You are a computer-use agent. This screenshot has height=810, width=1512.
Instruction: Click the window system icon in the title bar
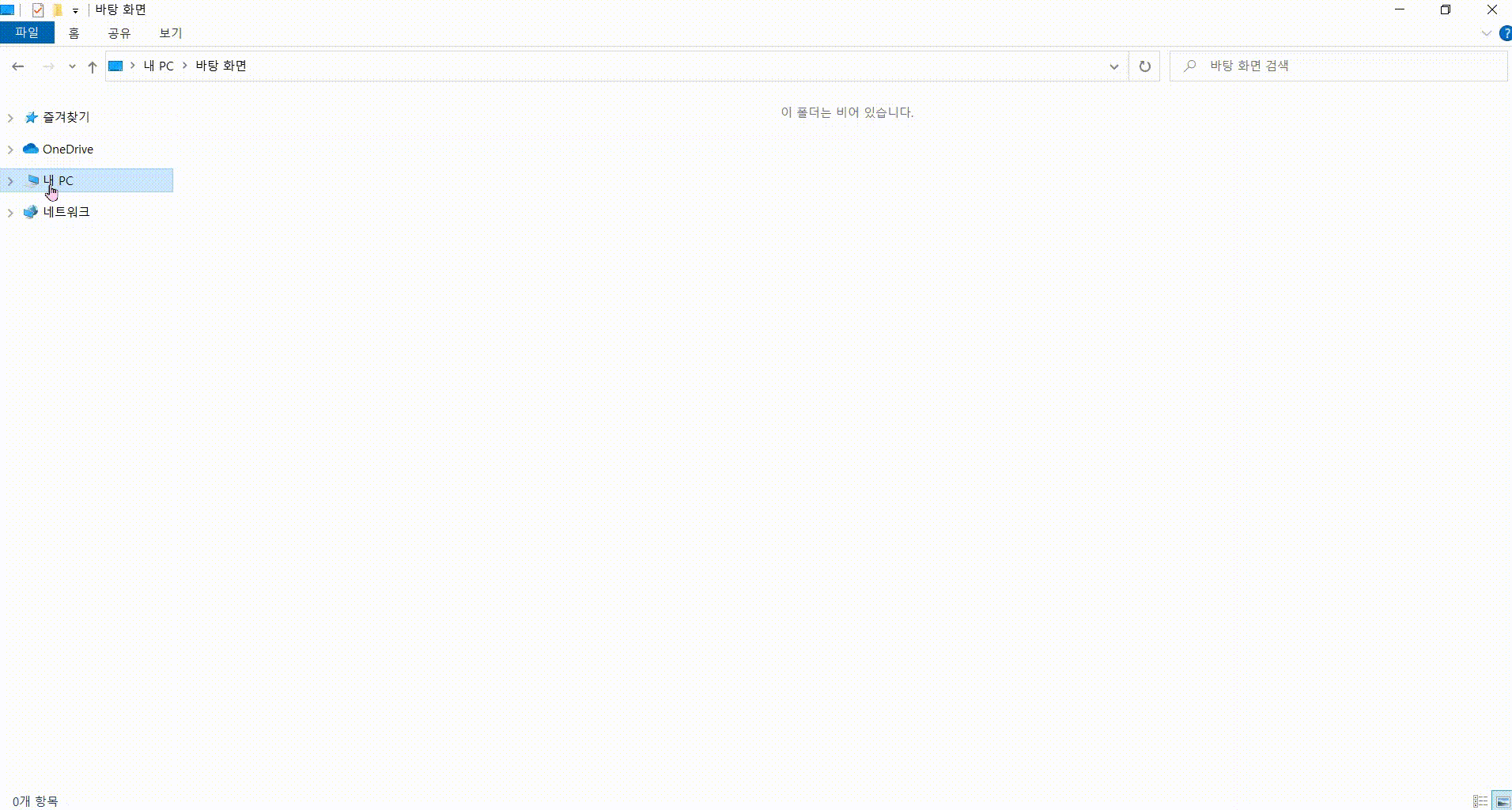[x=8, y=10]
